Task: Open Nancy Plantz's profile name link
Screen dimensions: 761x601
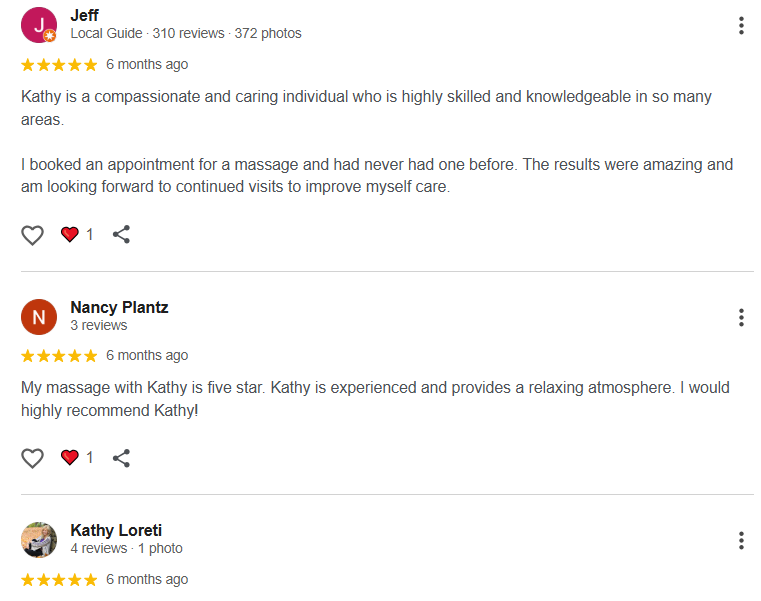Action: click(119, 307)
